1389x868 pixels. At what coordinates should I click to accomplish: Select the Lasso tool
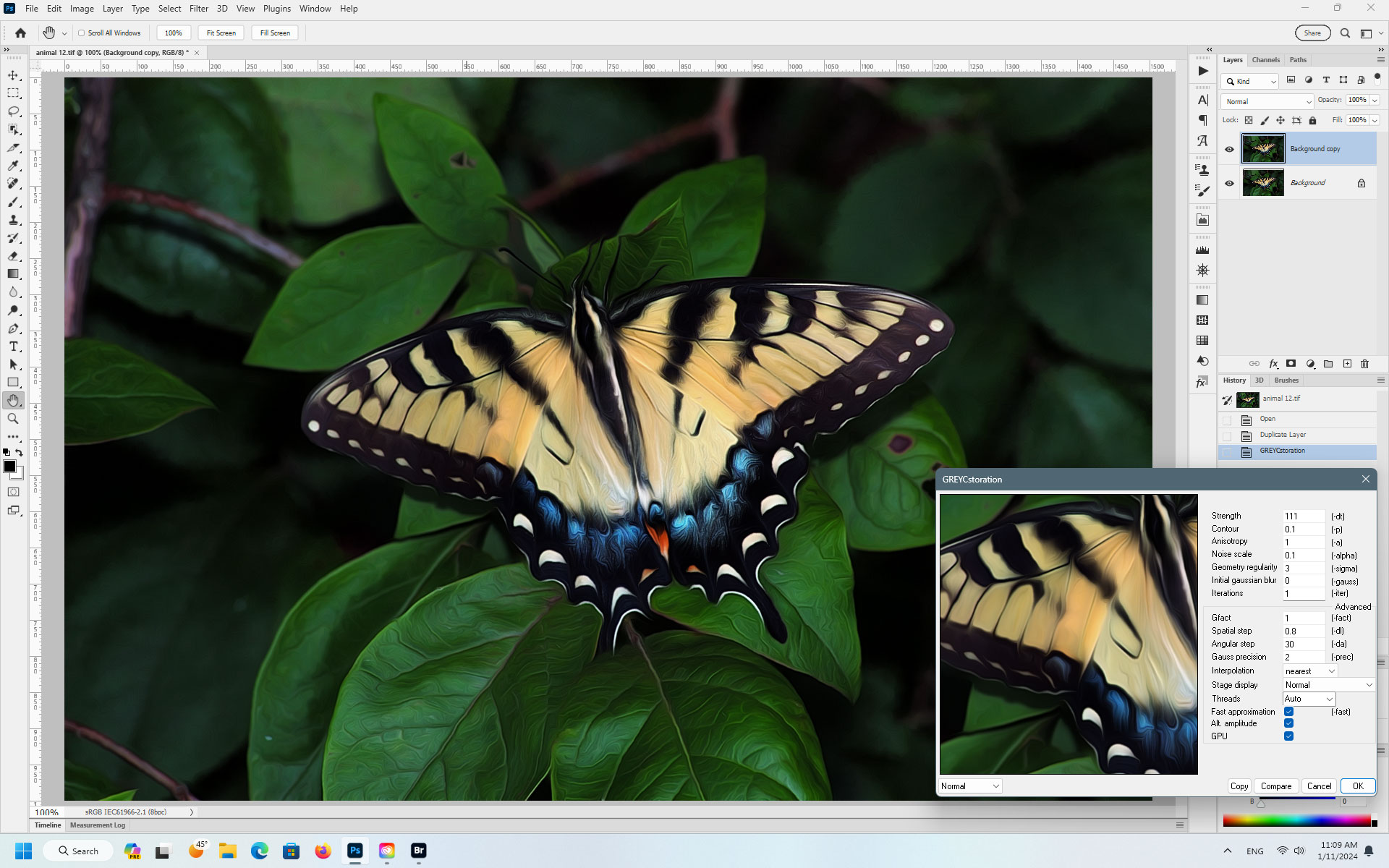[13, 111]
